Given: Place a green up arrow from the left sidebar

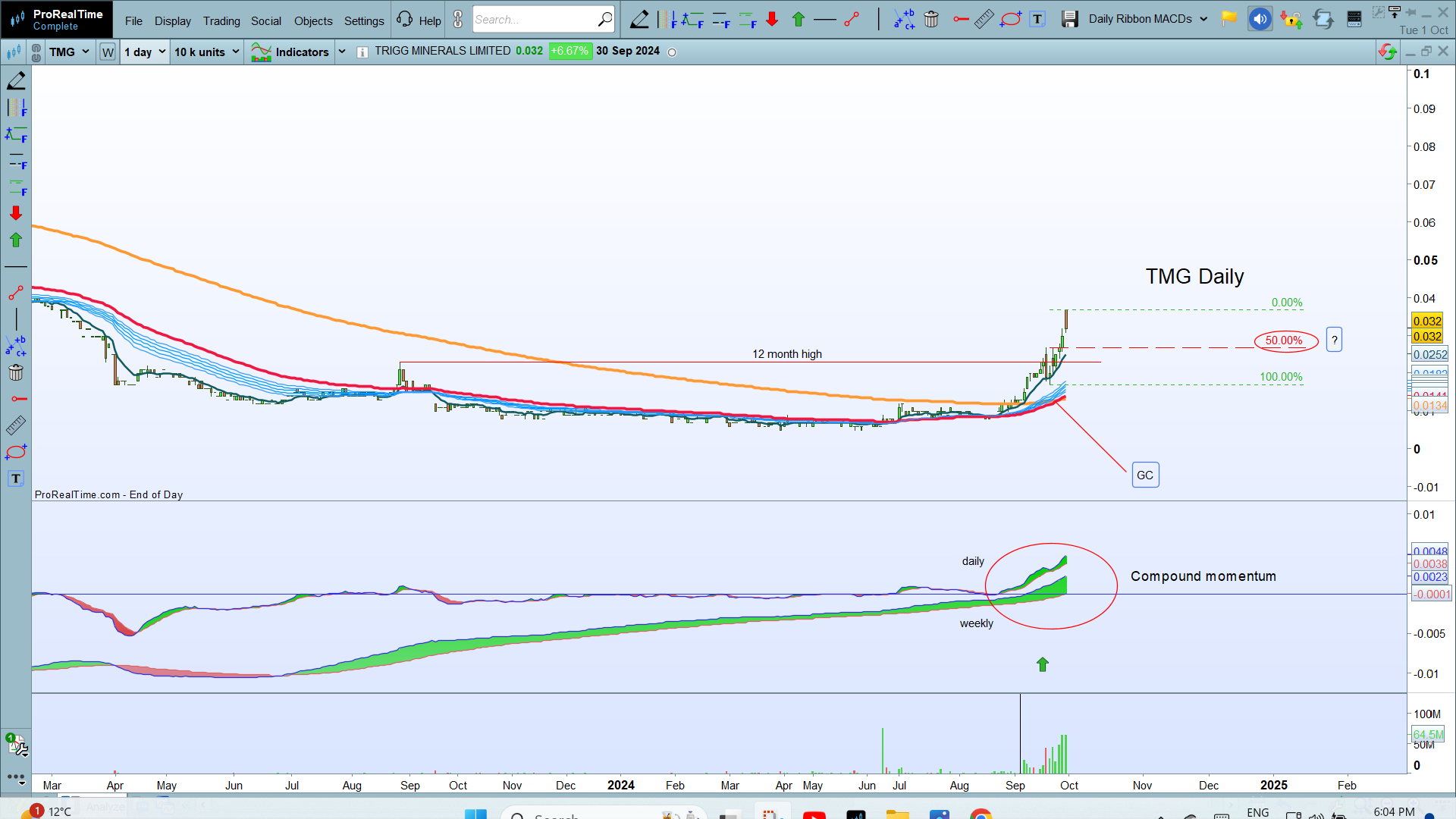Looking at the screenshot, I should point(16,240).
